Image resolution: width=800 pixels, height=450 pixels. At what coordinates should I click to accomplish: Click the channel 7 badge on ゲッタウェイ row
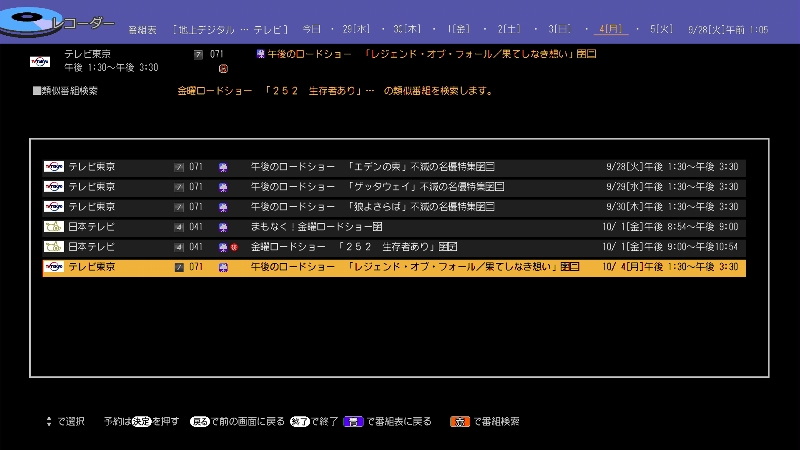point(179,187)
